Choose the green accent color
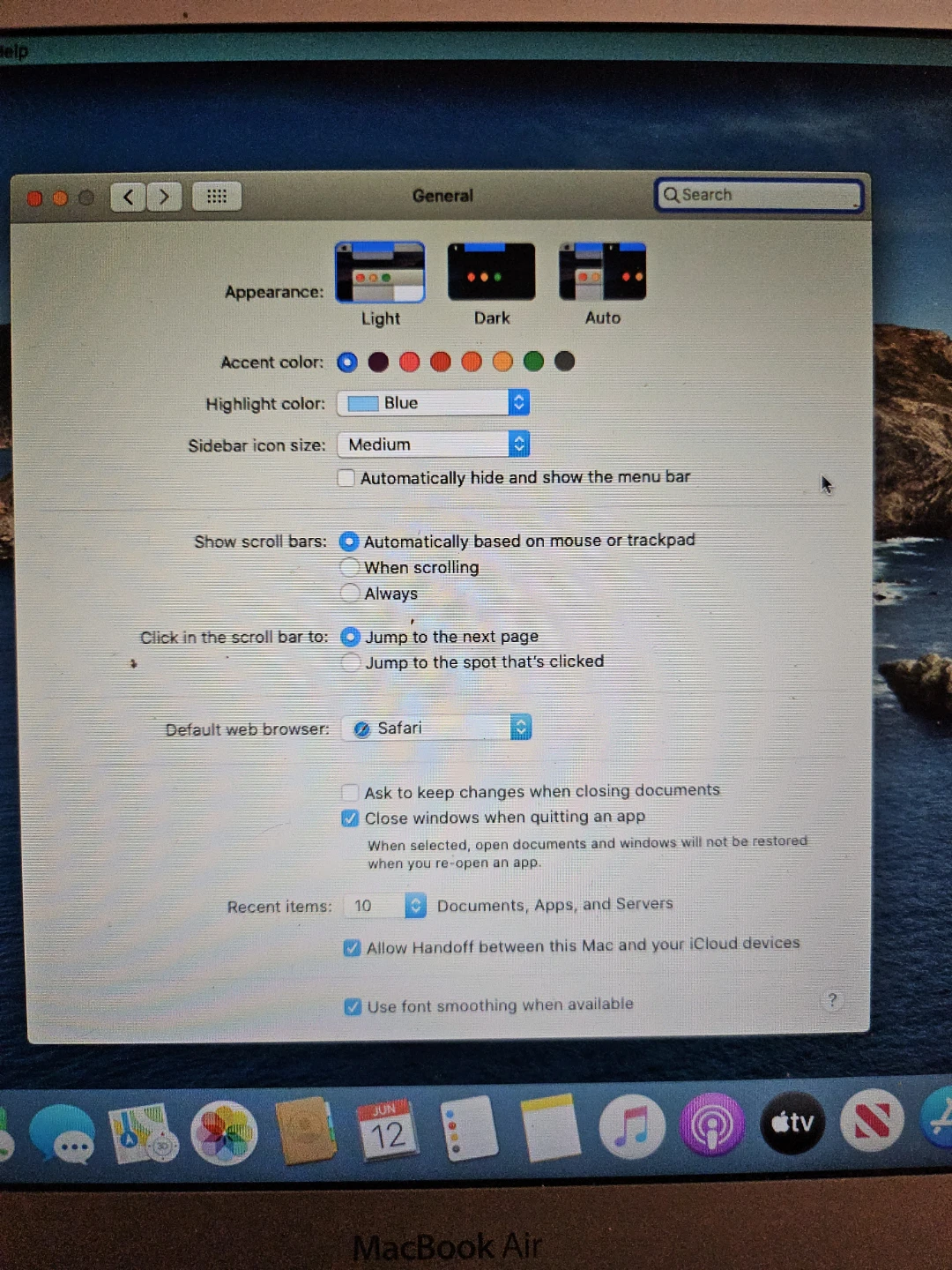The height and width of the screenshot is (1270, 952). 533,361
